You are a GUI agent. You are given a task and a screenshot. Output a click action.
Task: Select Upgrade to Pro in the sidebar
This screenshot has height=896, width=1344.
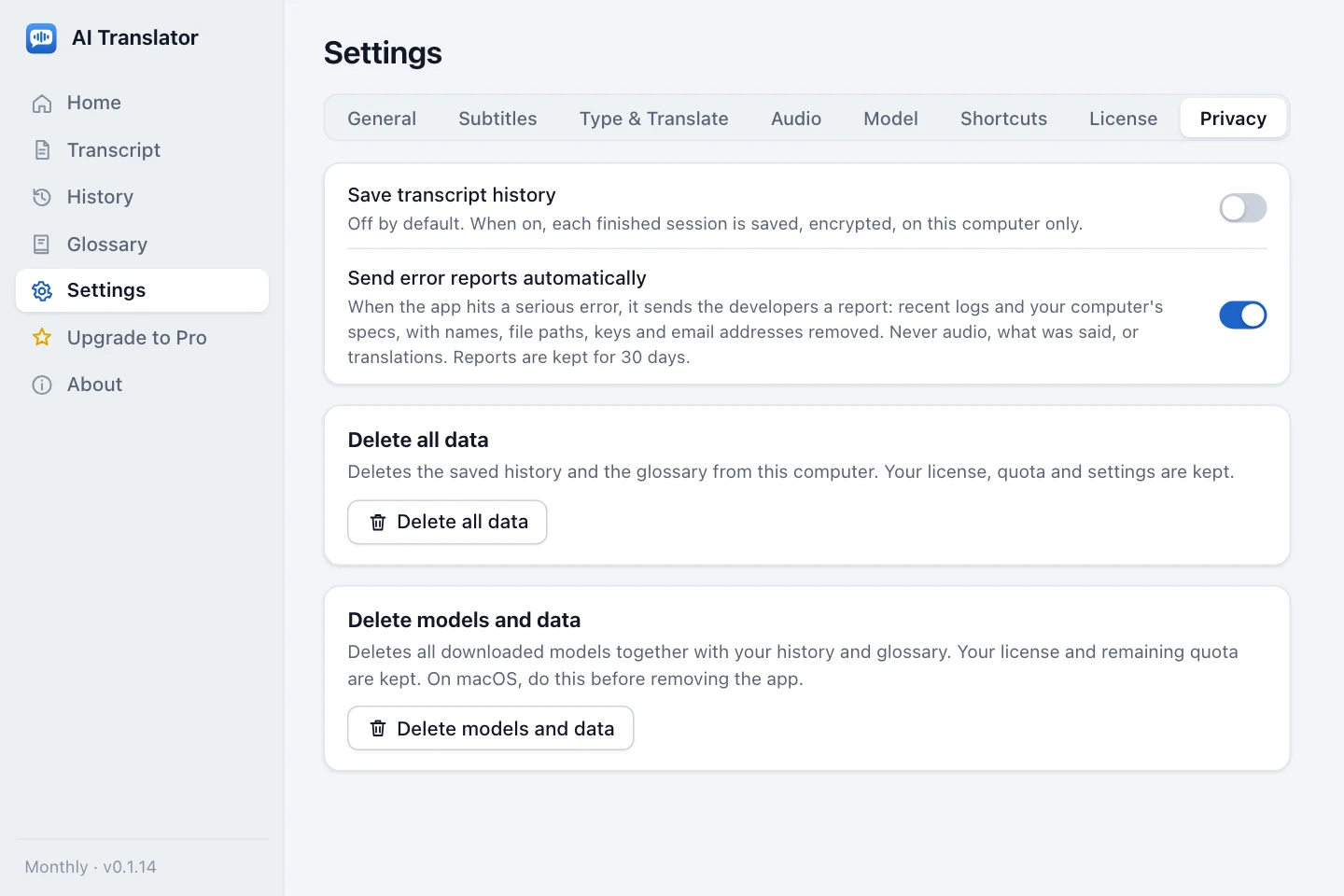click(x=142, y=338)
